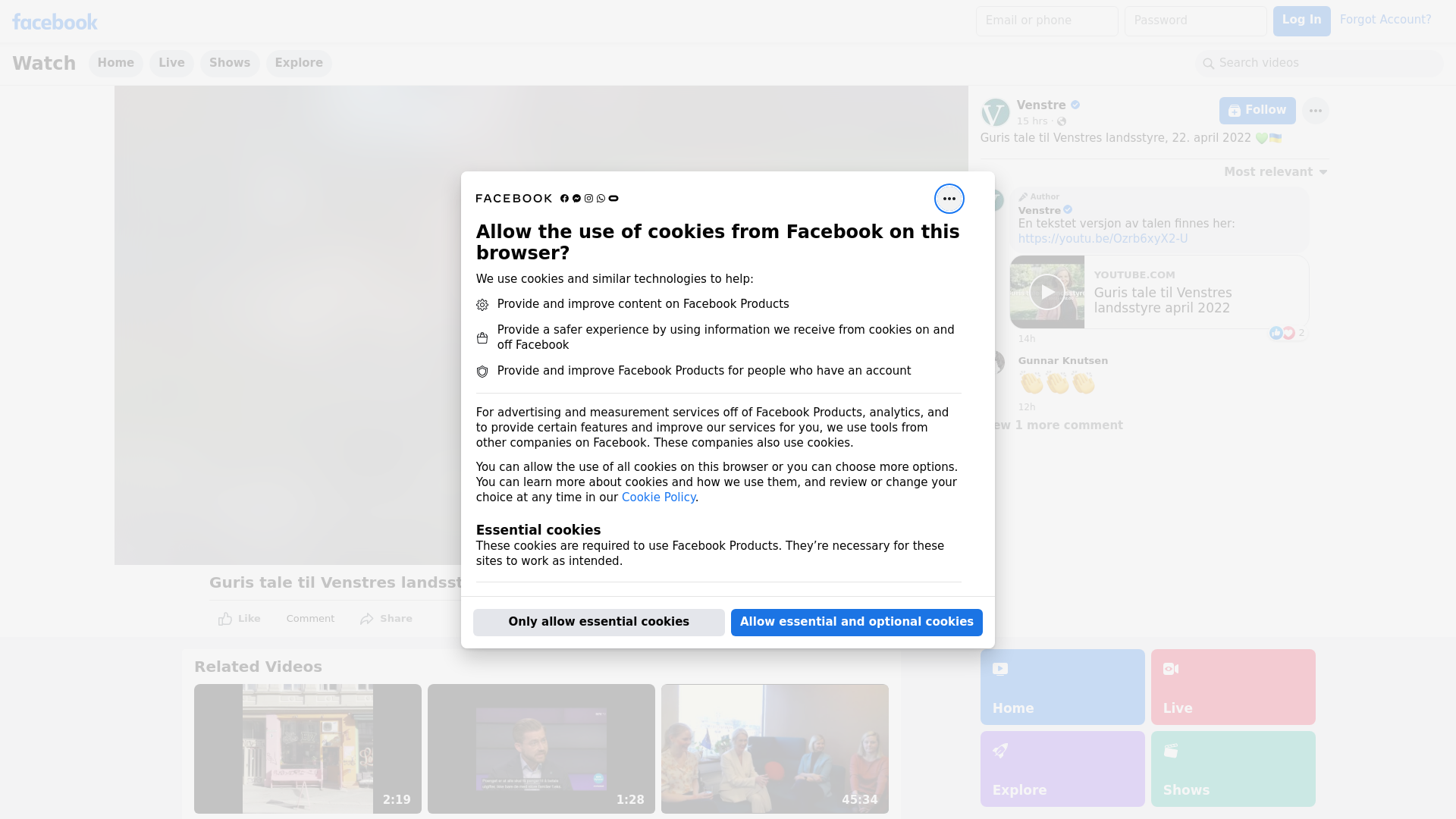The width and height of the screenshot is (1456, 819).
Task: Open the Cookie Policy link
Action: pyautogui.click(x=658, y=497)
